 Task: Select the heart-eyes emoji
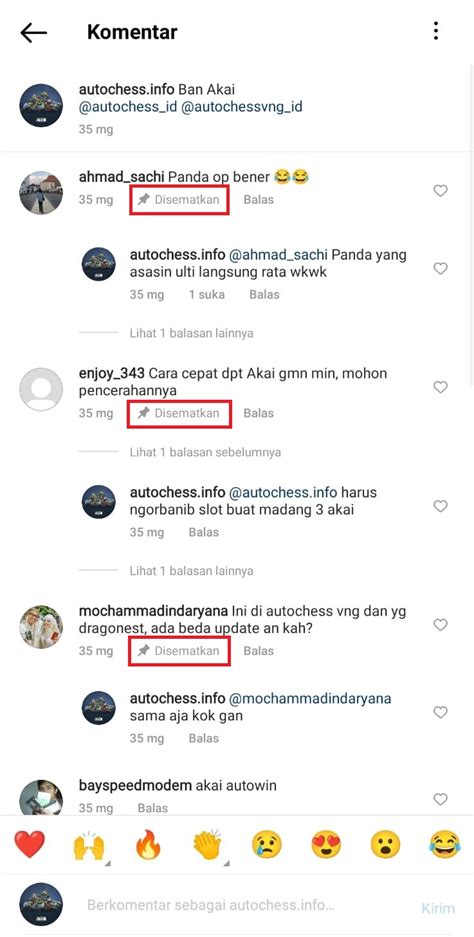click(326, 846)
